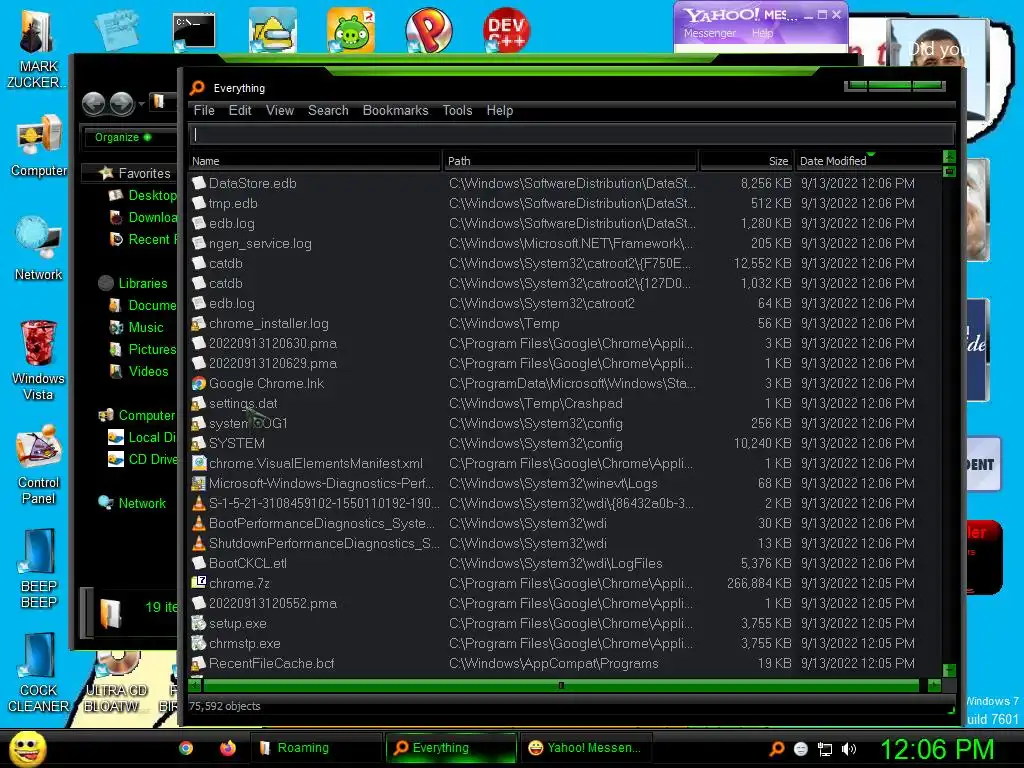Click the chrmstp.exe file icon
Viewport: 1024px width, 768px height.
tap(199, 643)
